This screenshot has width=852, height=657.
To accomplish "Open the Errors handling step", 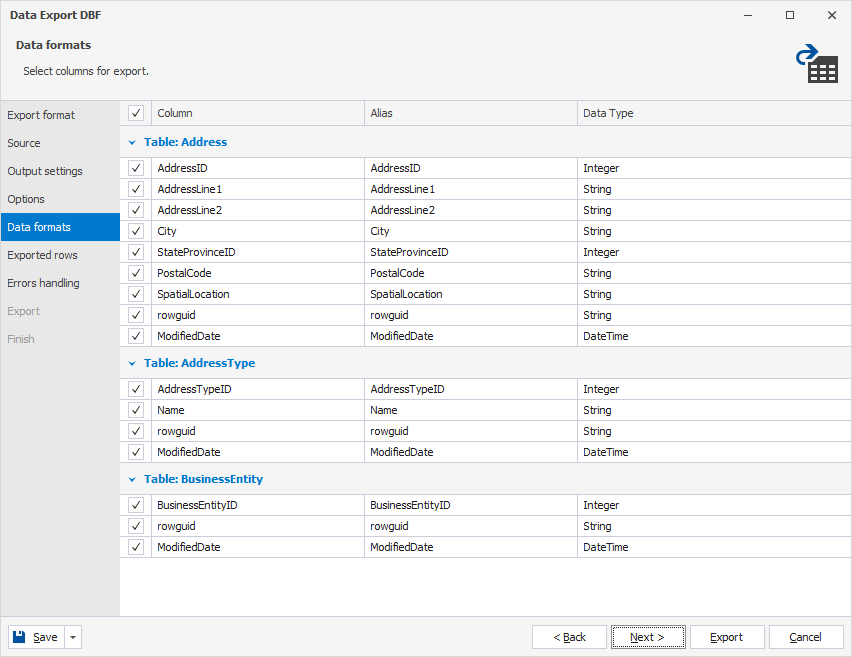I will [x=60, y=283].
